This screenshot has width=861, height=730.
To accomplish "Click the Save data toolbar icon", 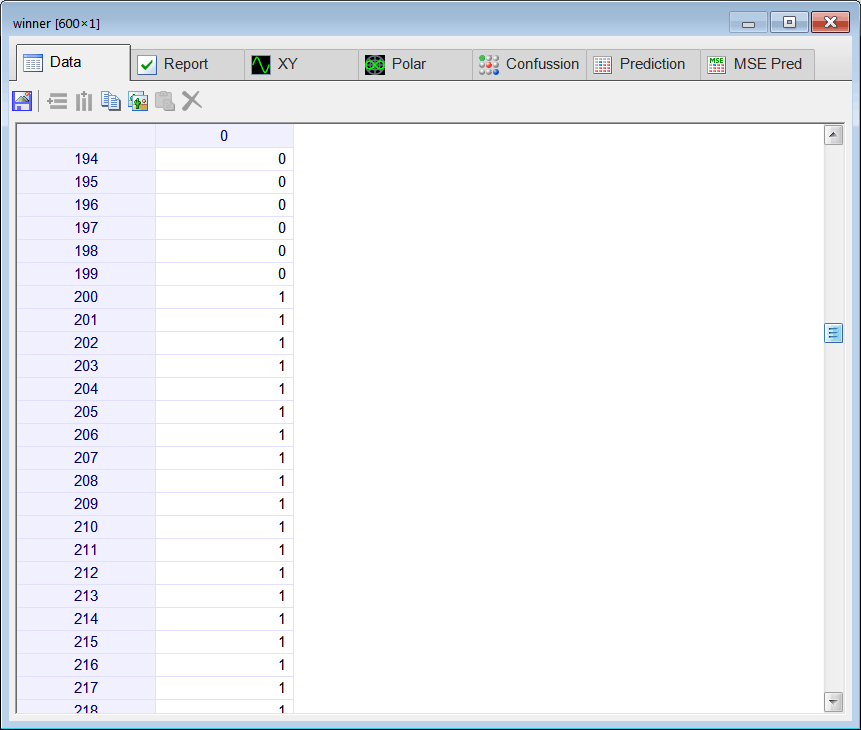I will click(23, 101).
